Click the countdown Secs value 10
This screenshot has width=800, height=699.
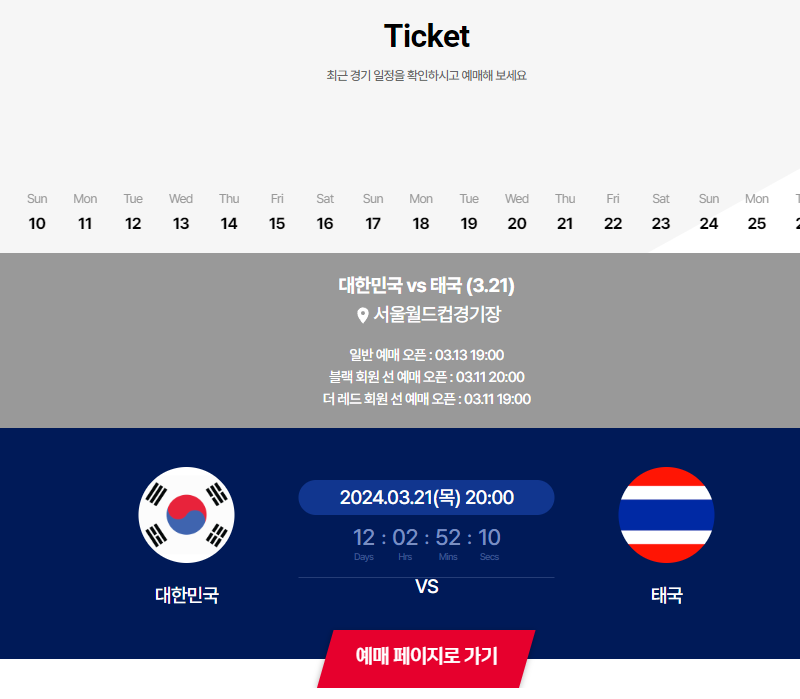point(489,536)
